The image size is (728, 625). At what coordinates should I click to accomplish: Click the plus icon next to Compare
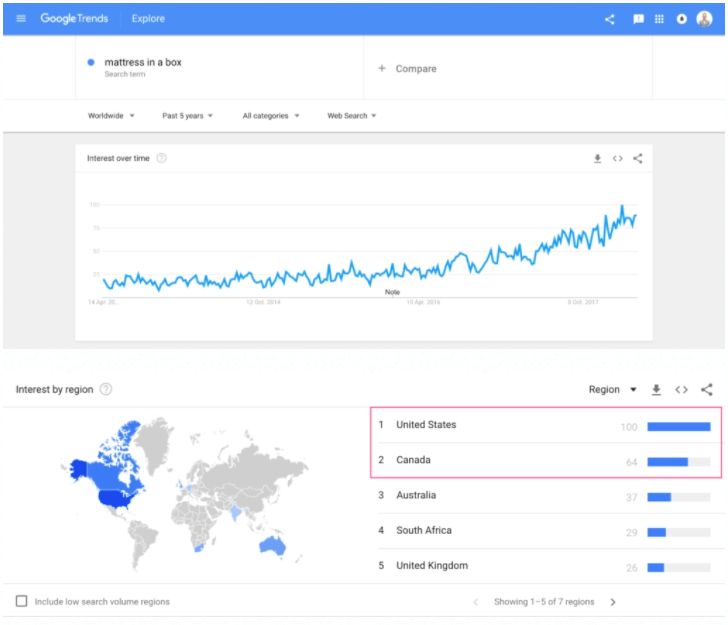point(382,69)
